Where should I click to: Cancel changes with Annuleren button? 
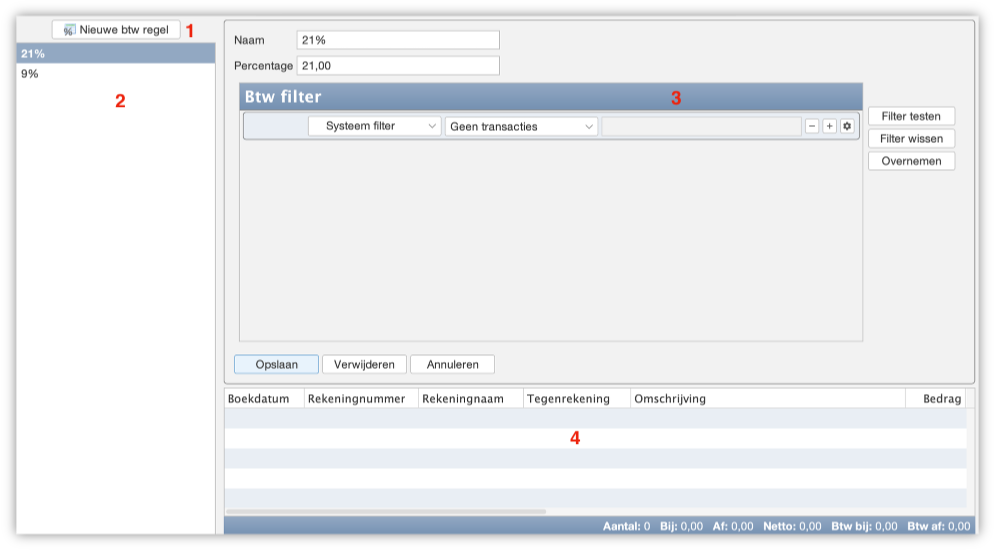click(x=452, y=364)
